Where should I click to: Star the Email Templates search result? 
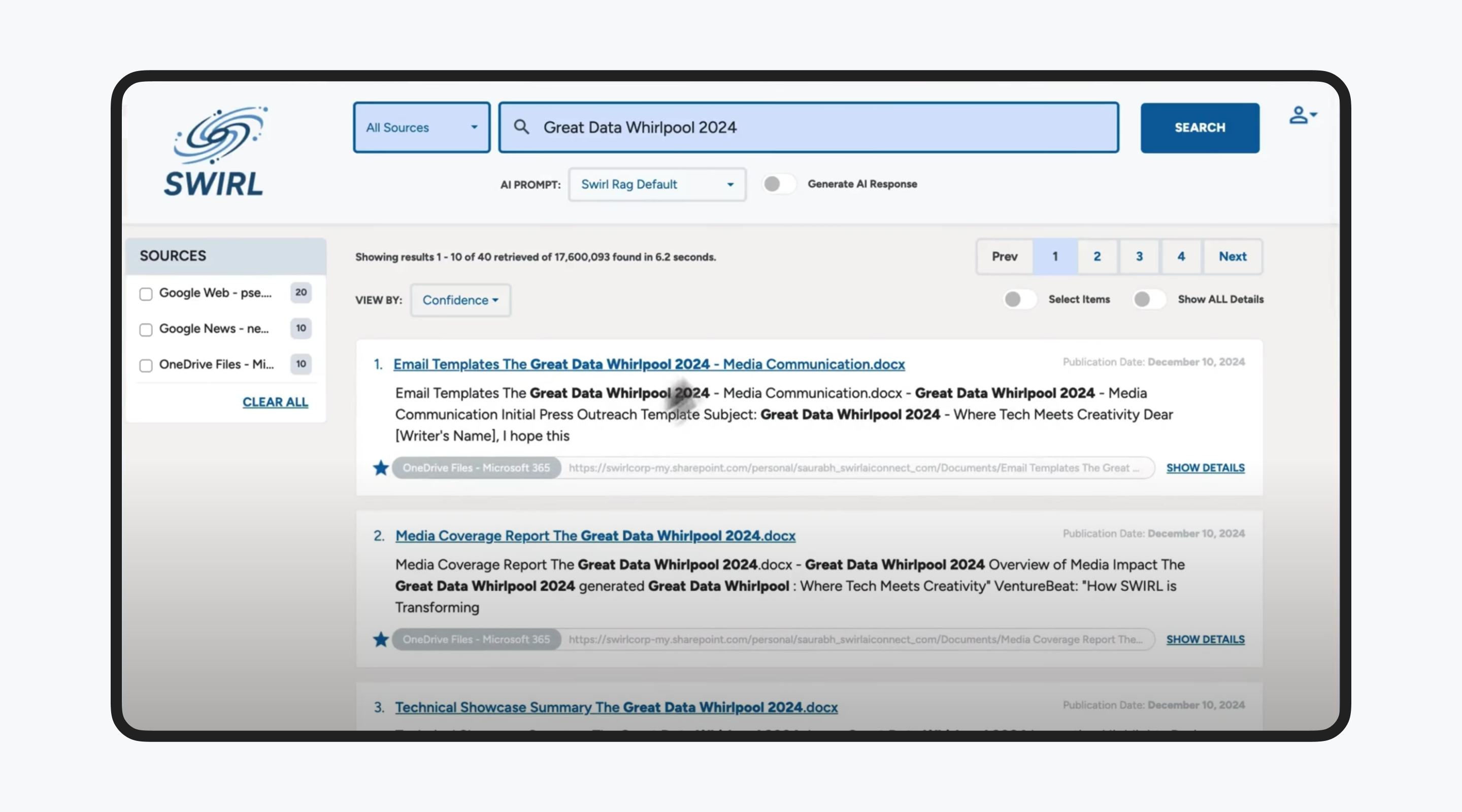click(381, 467)
